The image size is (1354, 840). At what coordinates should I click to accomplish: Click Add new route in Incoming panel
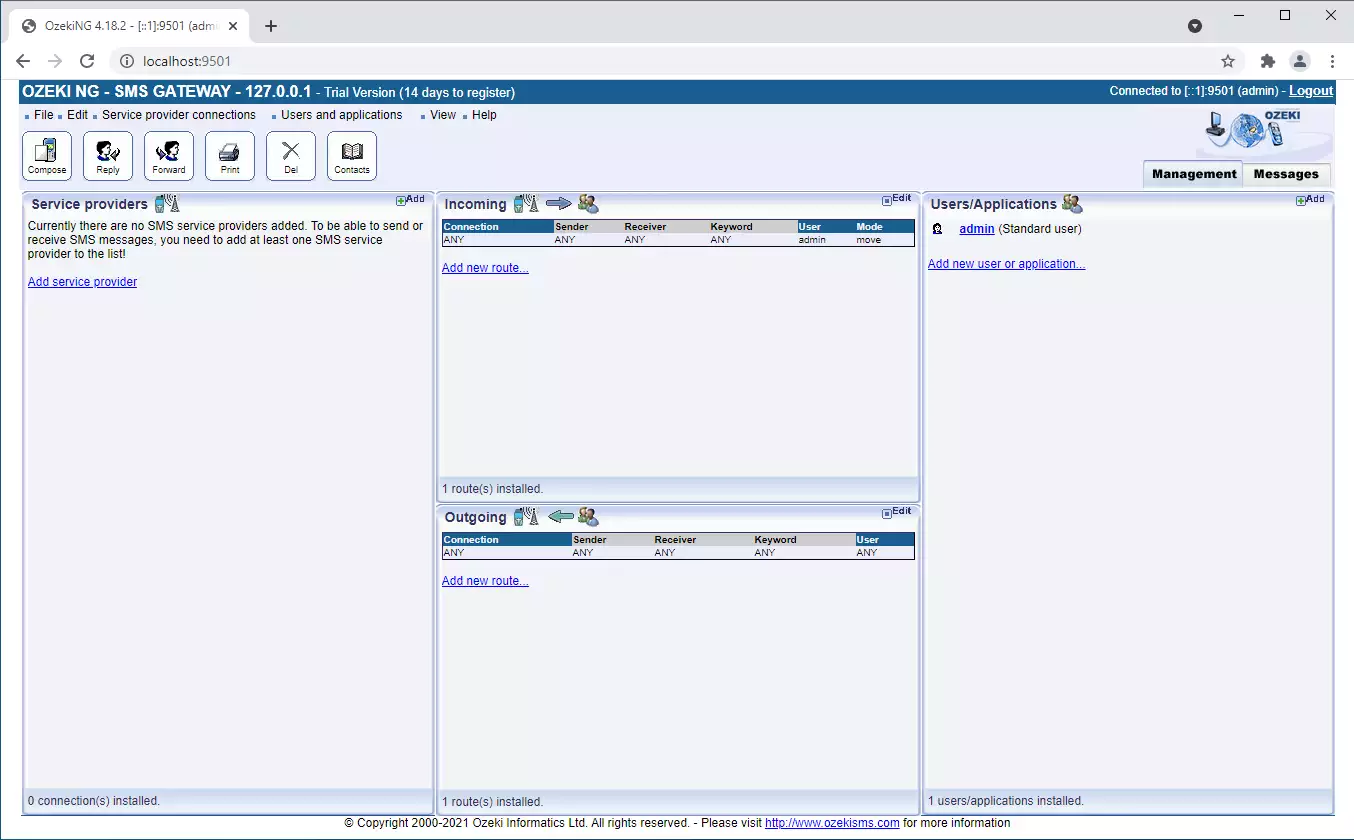click(x=485, y=268)
